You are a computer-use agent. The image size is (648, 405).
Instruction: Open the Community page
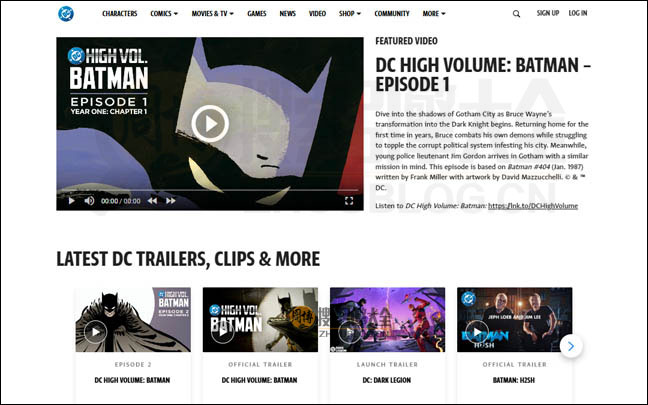pyautogui.click(x=392, y=14)
